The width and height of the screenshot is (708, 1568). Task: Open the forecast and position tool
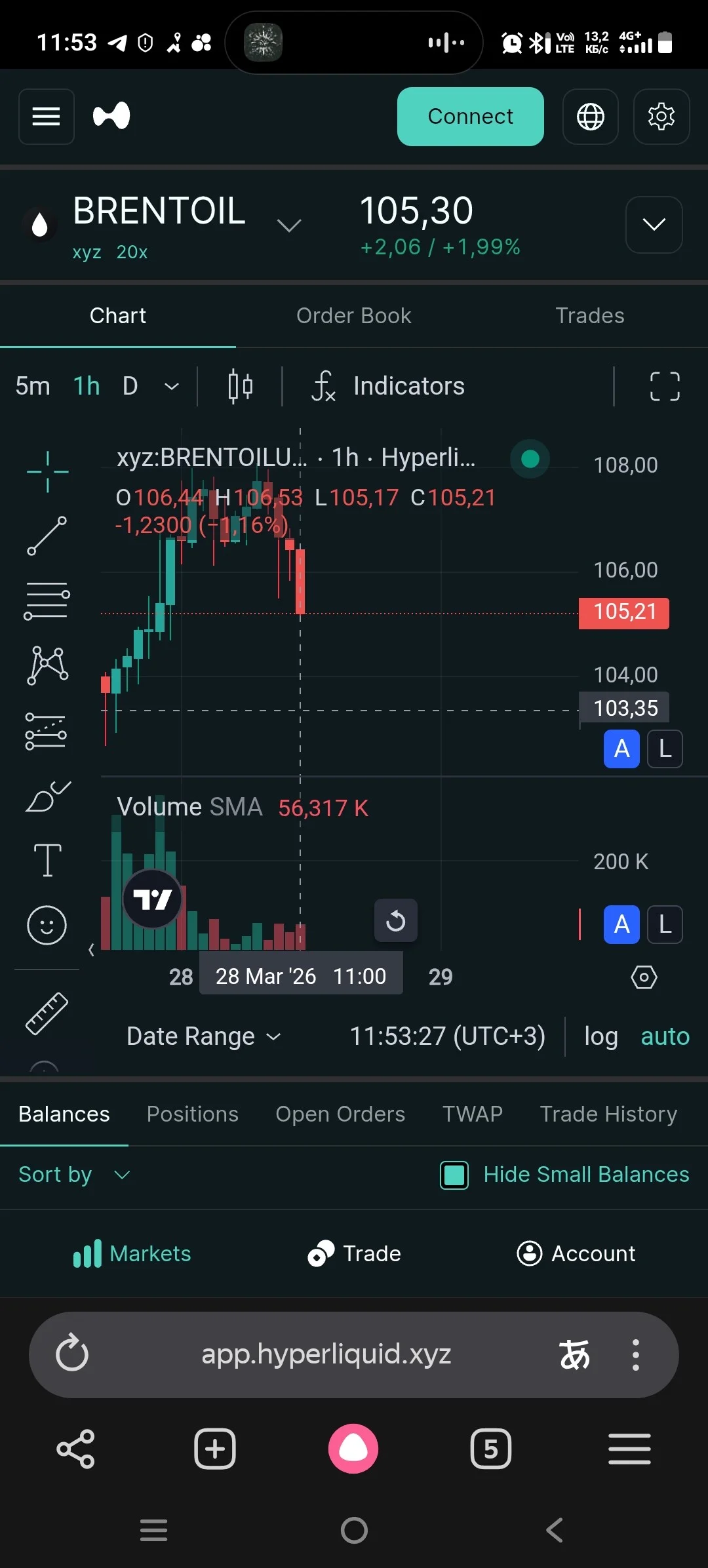click(46, 731)
